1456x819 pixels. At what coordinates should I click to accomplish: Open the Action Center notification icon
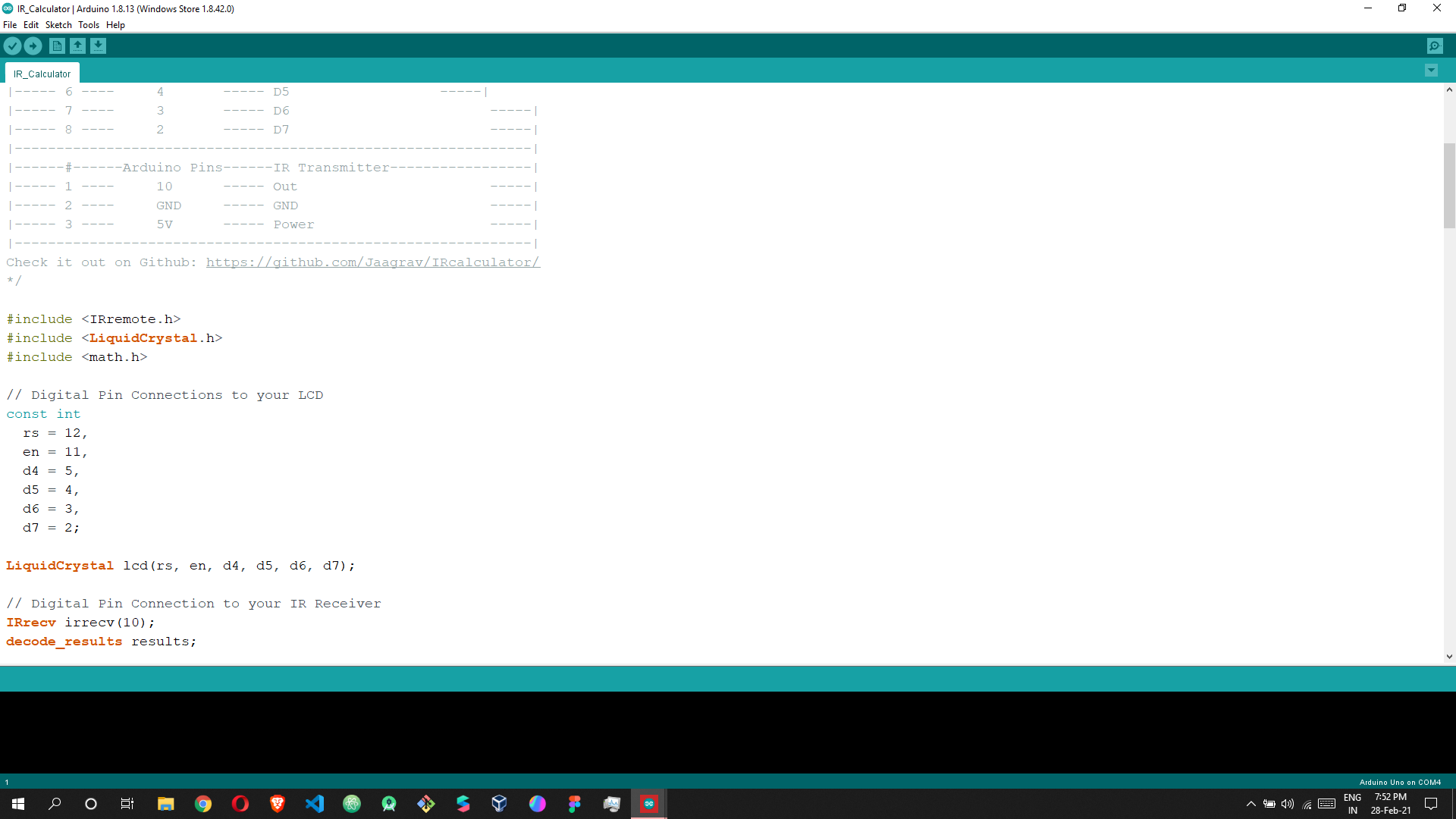point(1432,805)
